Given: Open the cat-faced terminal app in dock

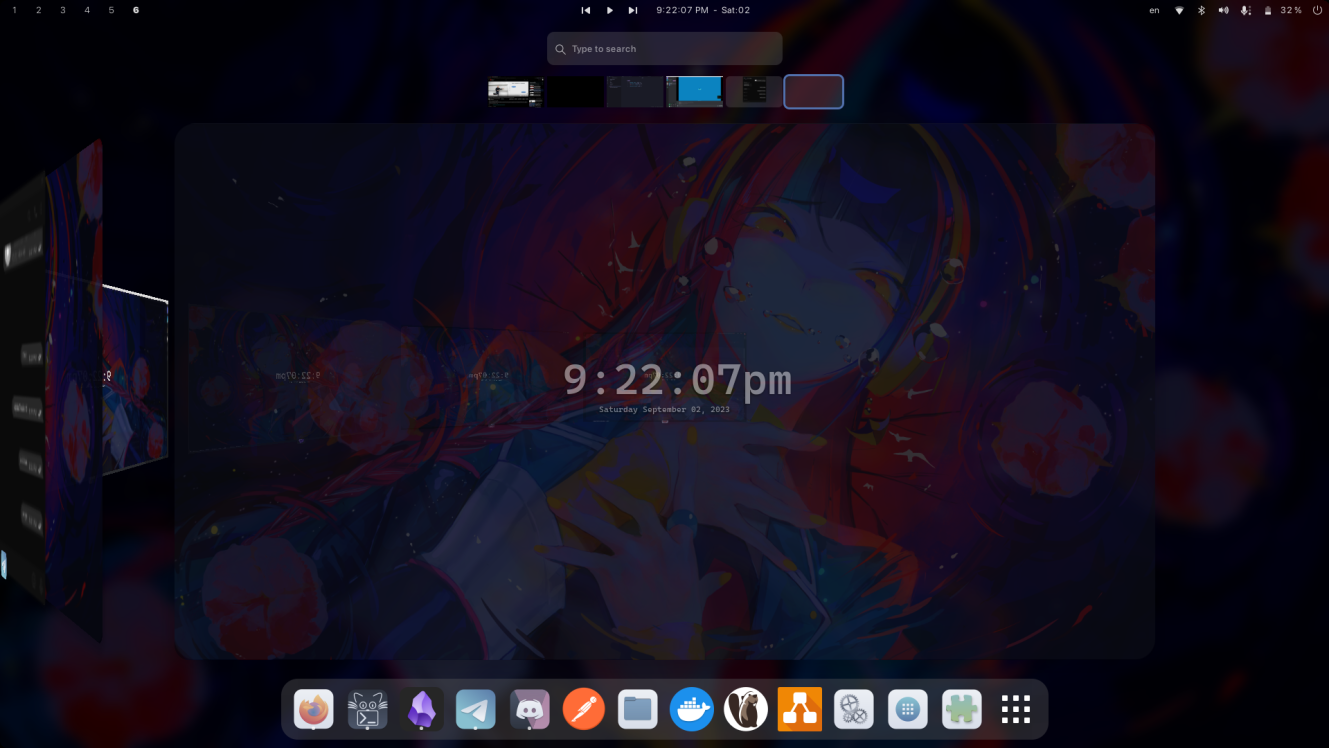Looking at the screenshot, I should [367, 710].
